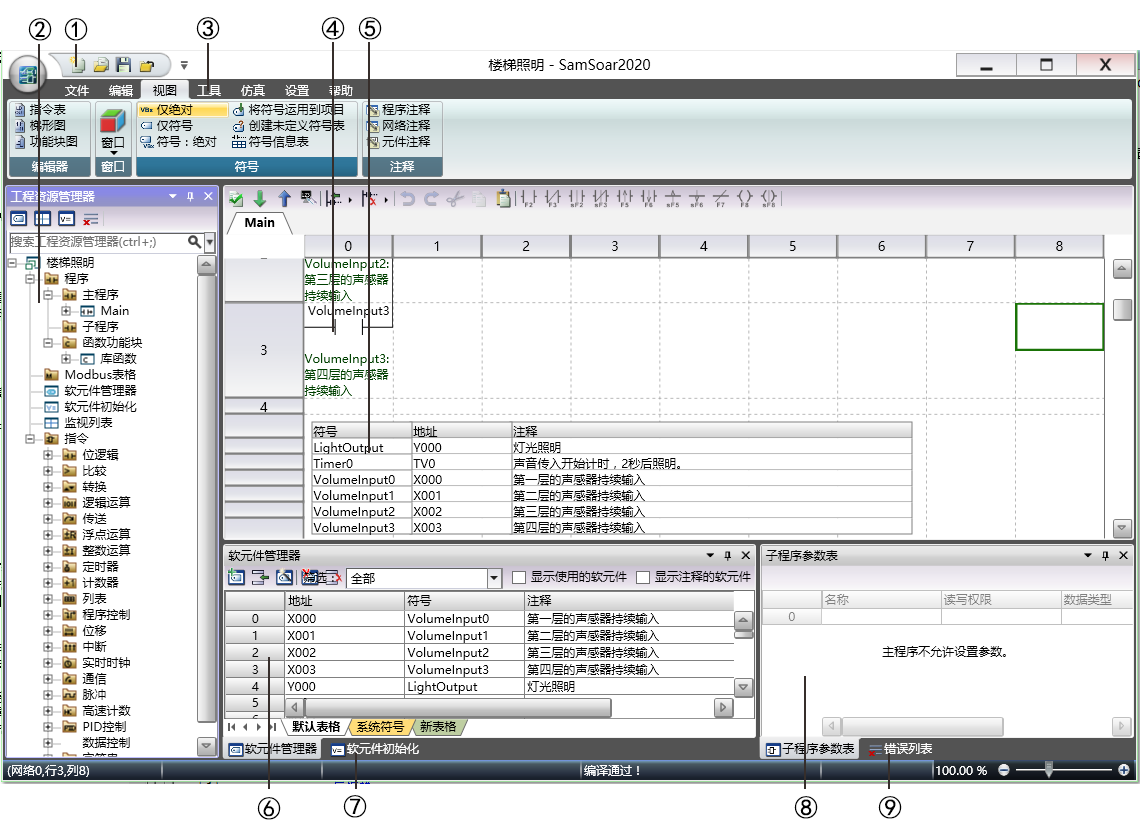Click 符号信息表 button in ribbon
This screenshot has width=1140, height=834.
point(277,142)
